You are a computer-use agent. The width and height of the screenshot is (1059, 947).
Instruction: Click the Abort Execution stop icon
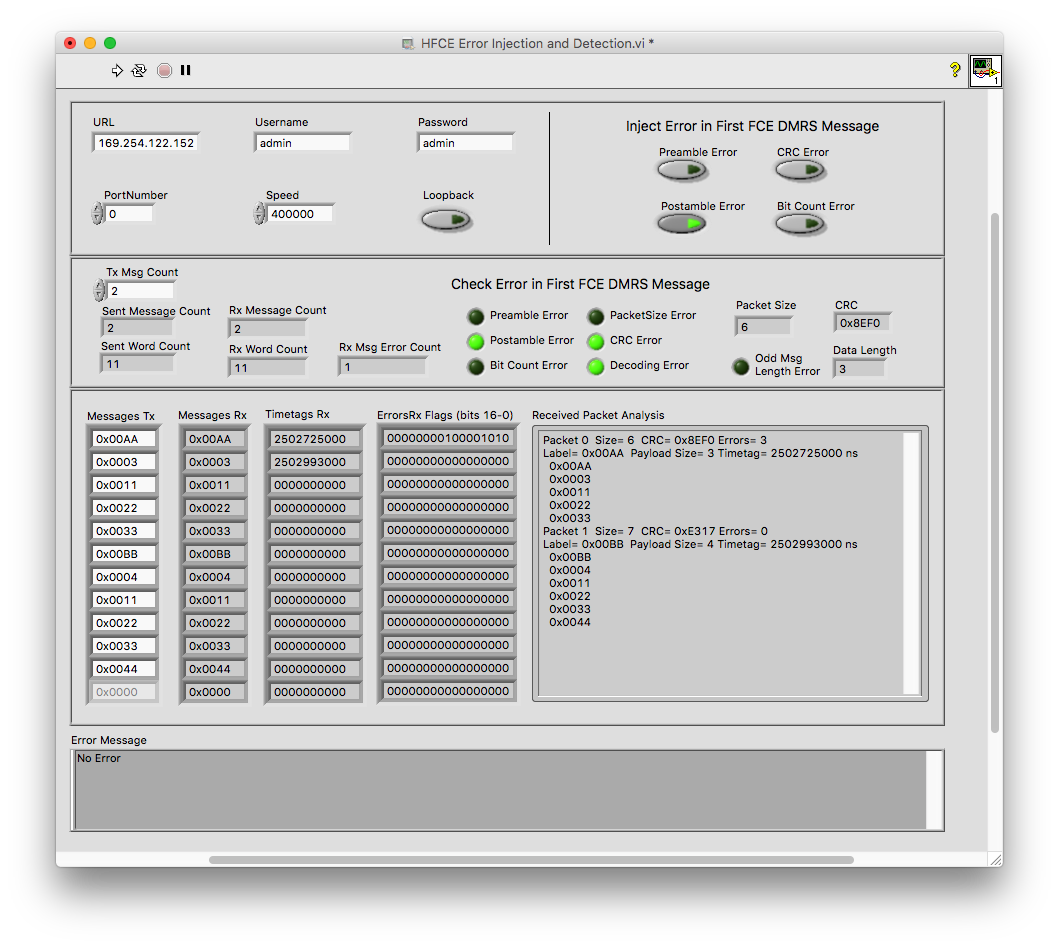point(164,70)
